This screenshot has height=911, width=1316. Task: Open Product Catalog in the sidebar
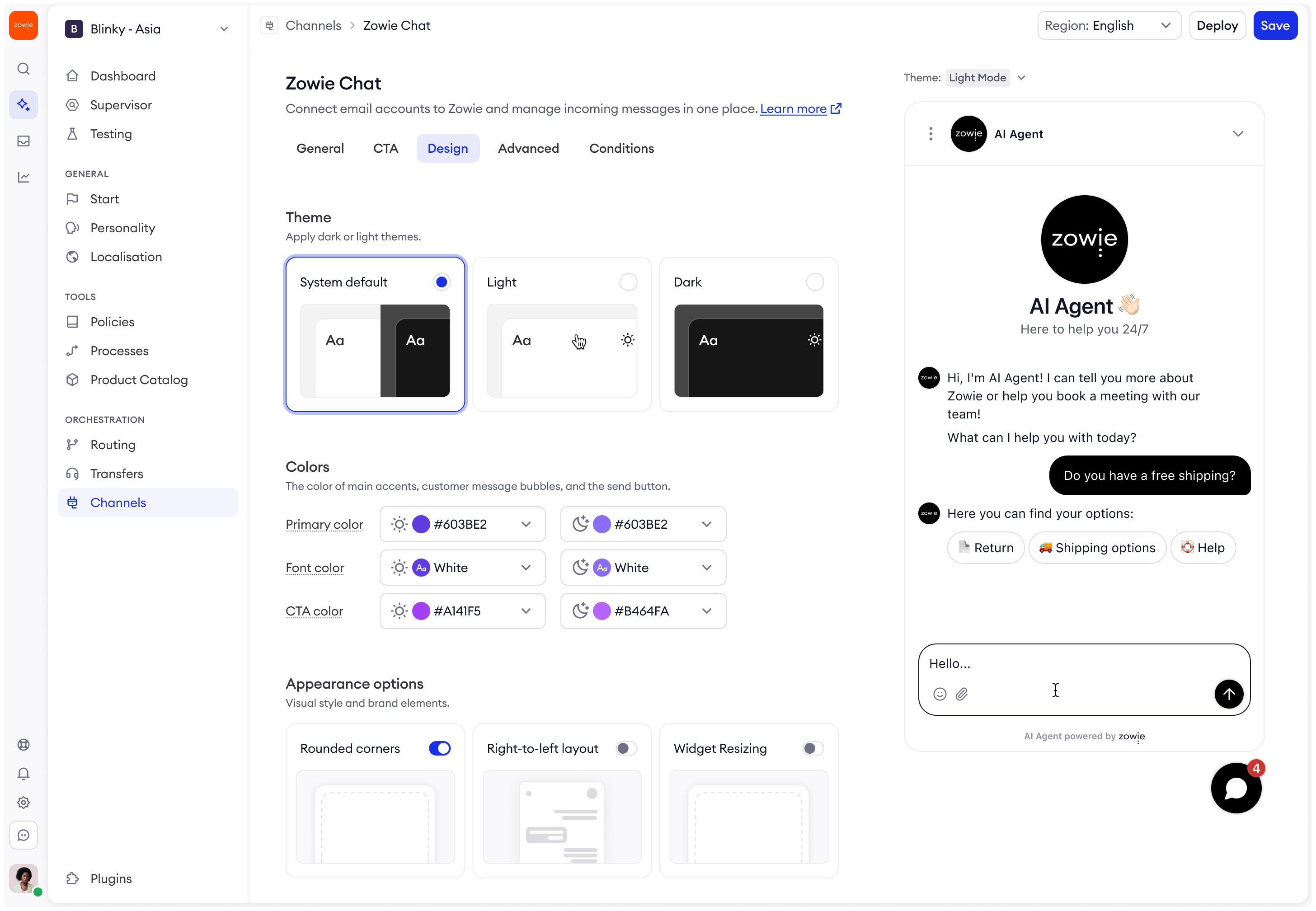pos(148,380)
